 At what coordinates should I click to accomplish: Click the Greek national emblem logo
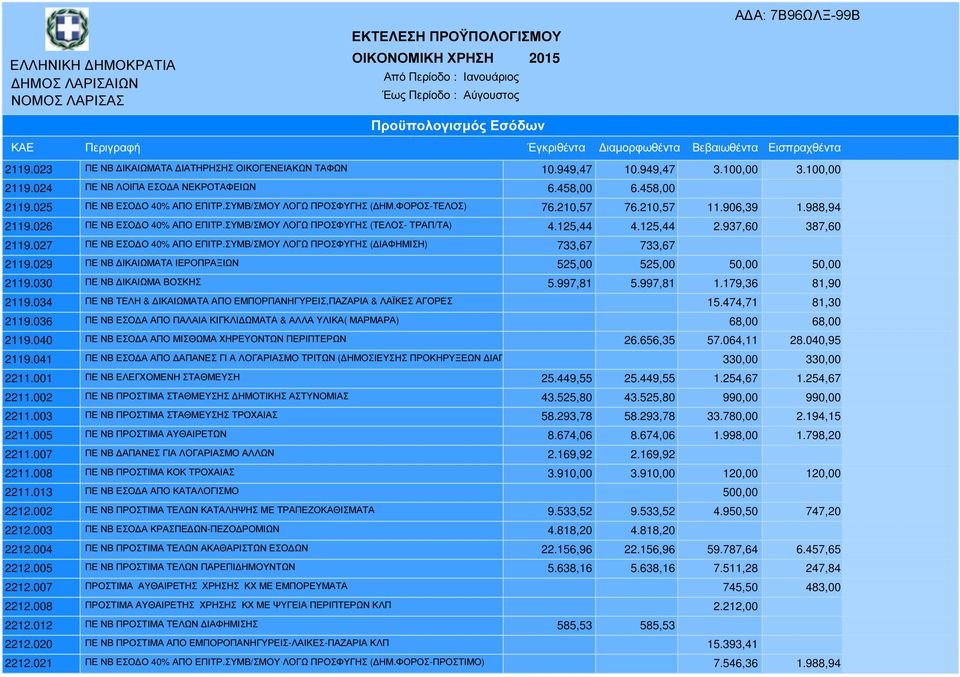(67, 29)
